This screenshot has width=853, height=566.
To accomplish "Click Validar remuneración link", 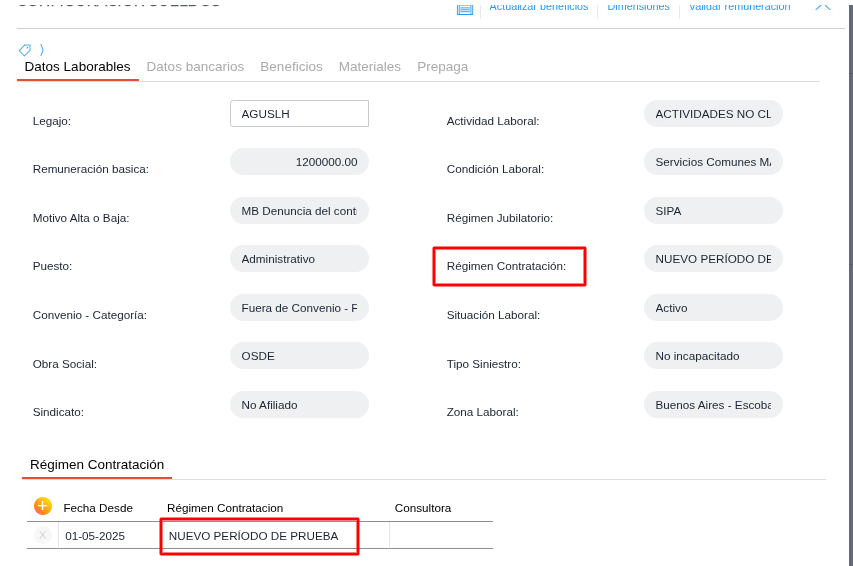I will pyautogui.click(x=739, y=7).
